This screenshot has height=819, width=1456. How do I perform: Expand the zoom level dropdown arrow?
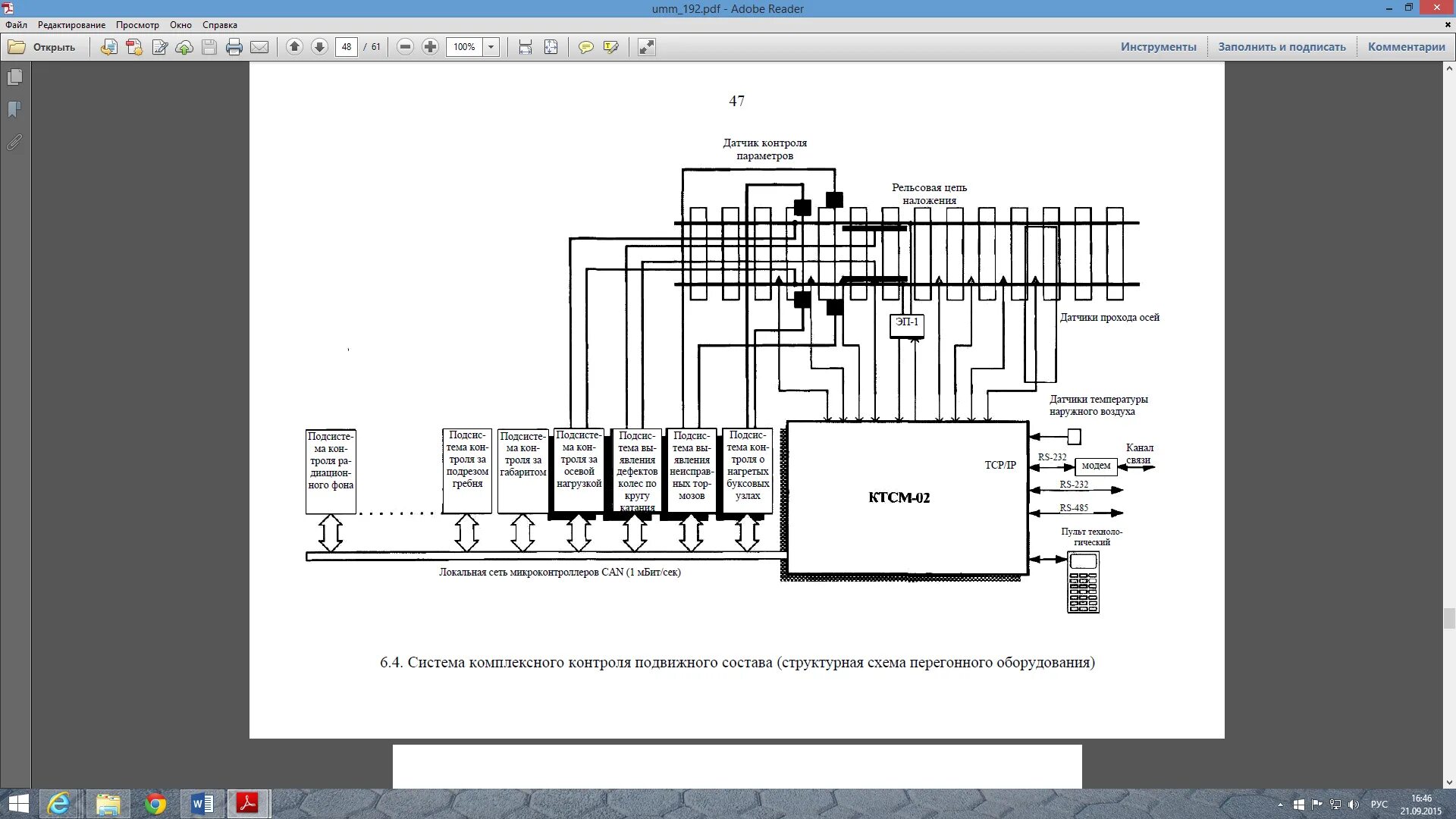[491, 47]
